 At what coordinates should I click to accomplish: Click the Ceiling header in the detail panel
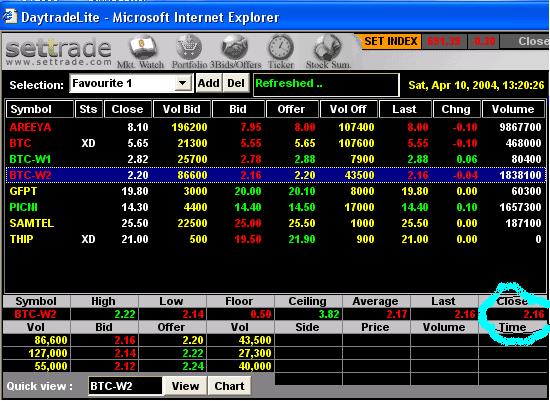tap(308, 301)
